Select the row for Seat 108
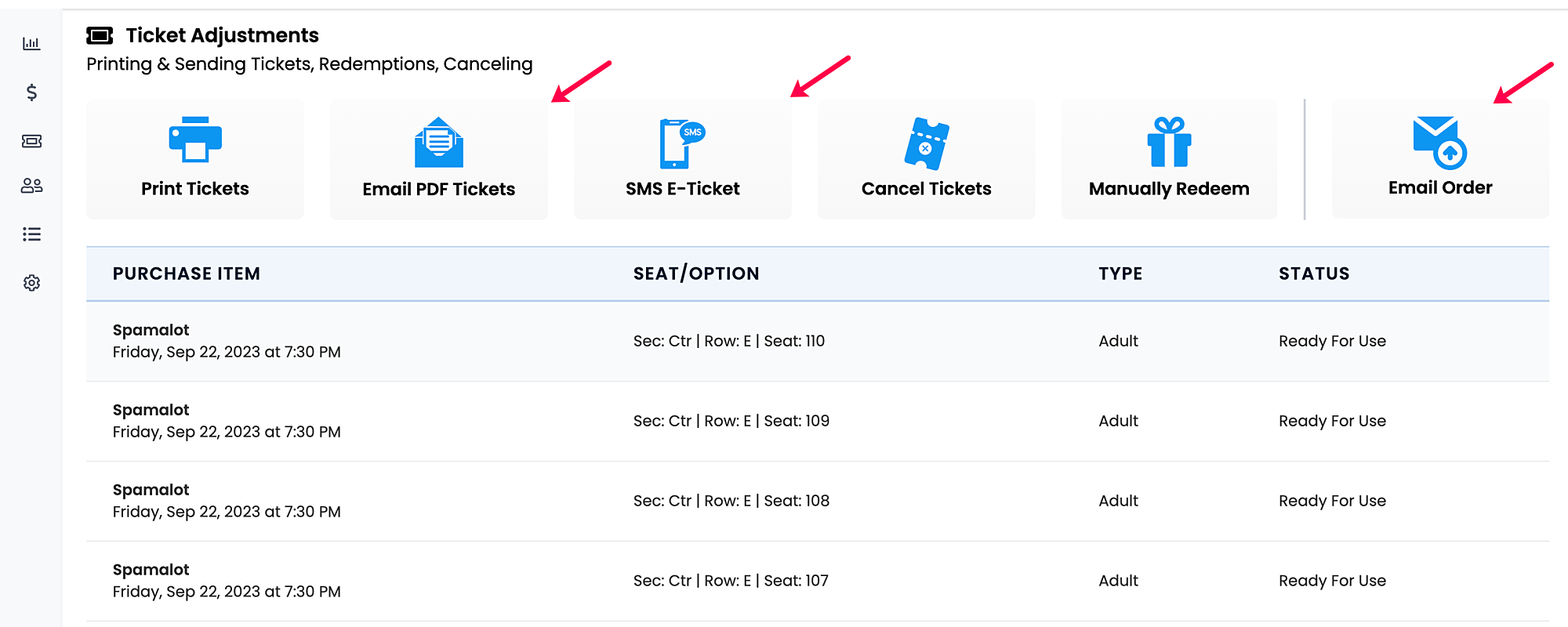Viewport: 1568px width, 627px height. (818, 501)
